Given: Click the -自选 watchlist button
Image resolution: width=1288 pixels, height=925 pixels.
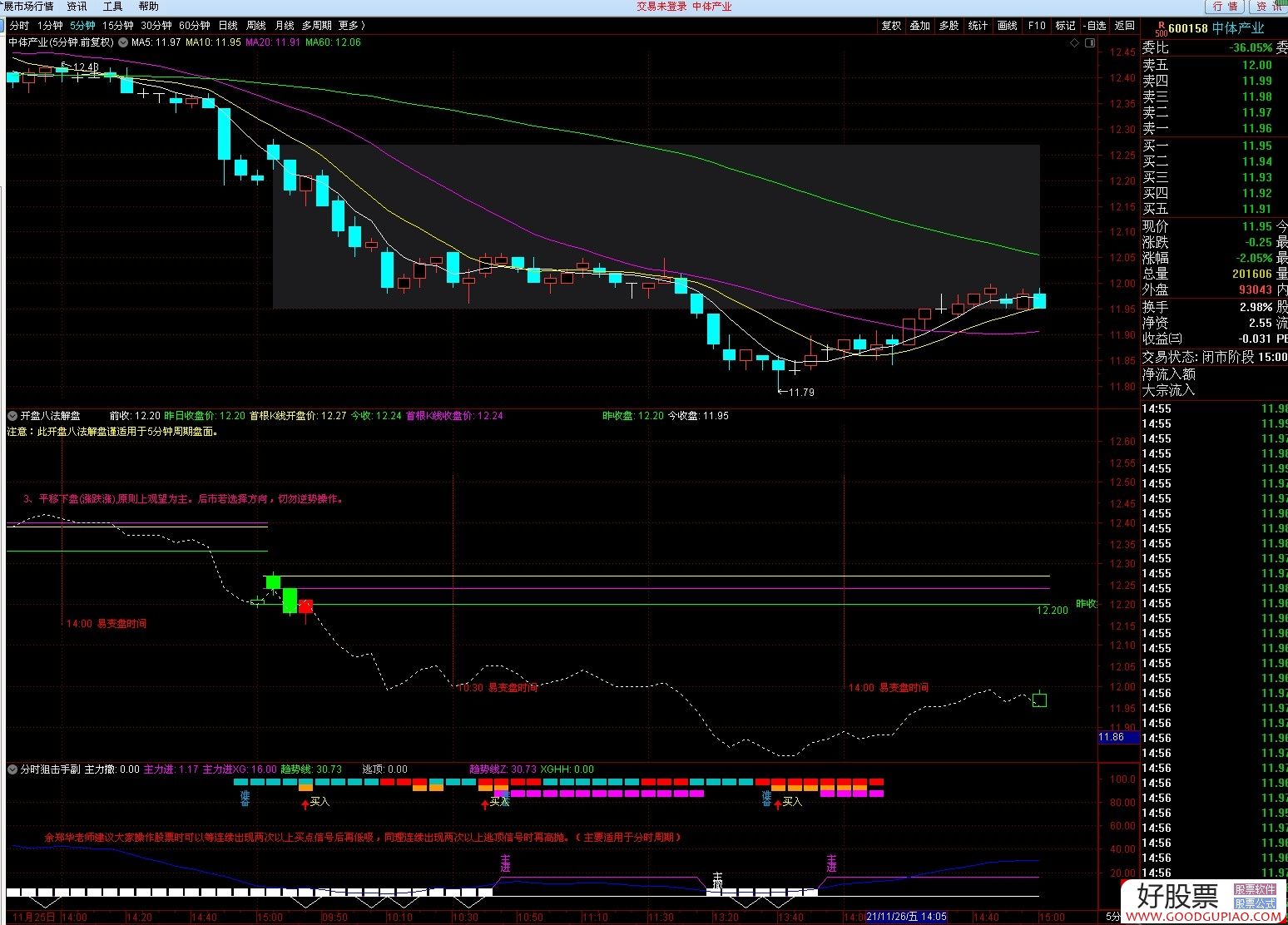Looking at the screenshot, I should pos(1095,26).
